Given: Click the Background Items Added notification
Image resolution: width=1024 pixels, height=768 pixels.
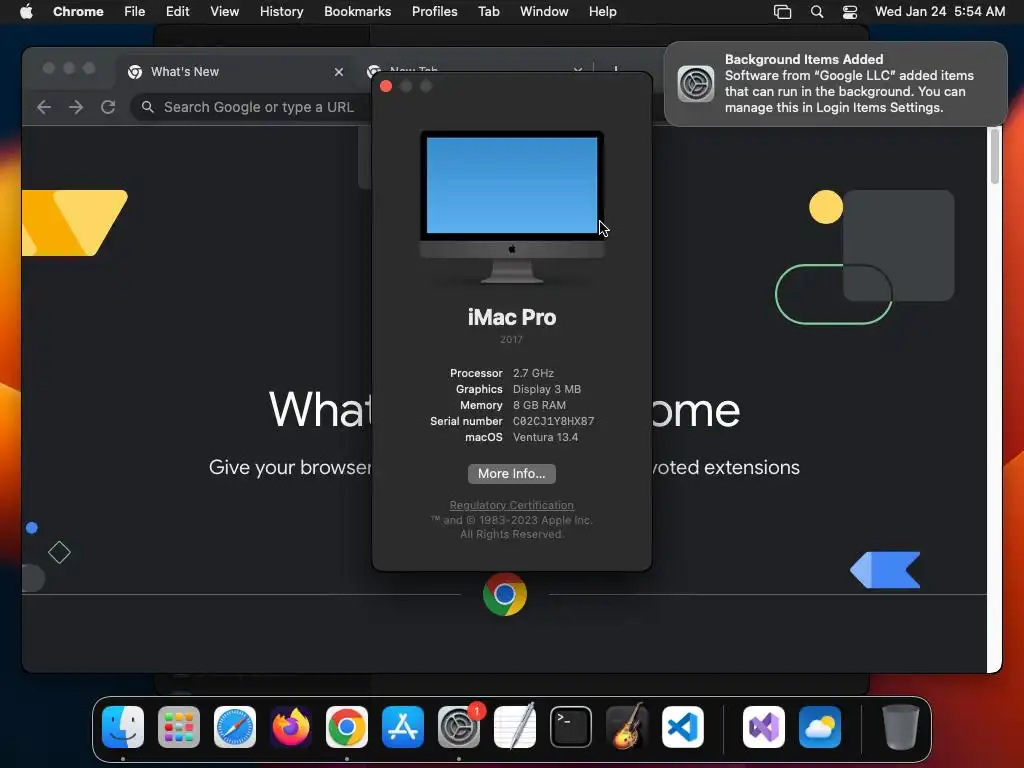Looking at the screenshot, I should (x=835, y=84).
